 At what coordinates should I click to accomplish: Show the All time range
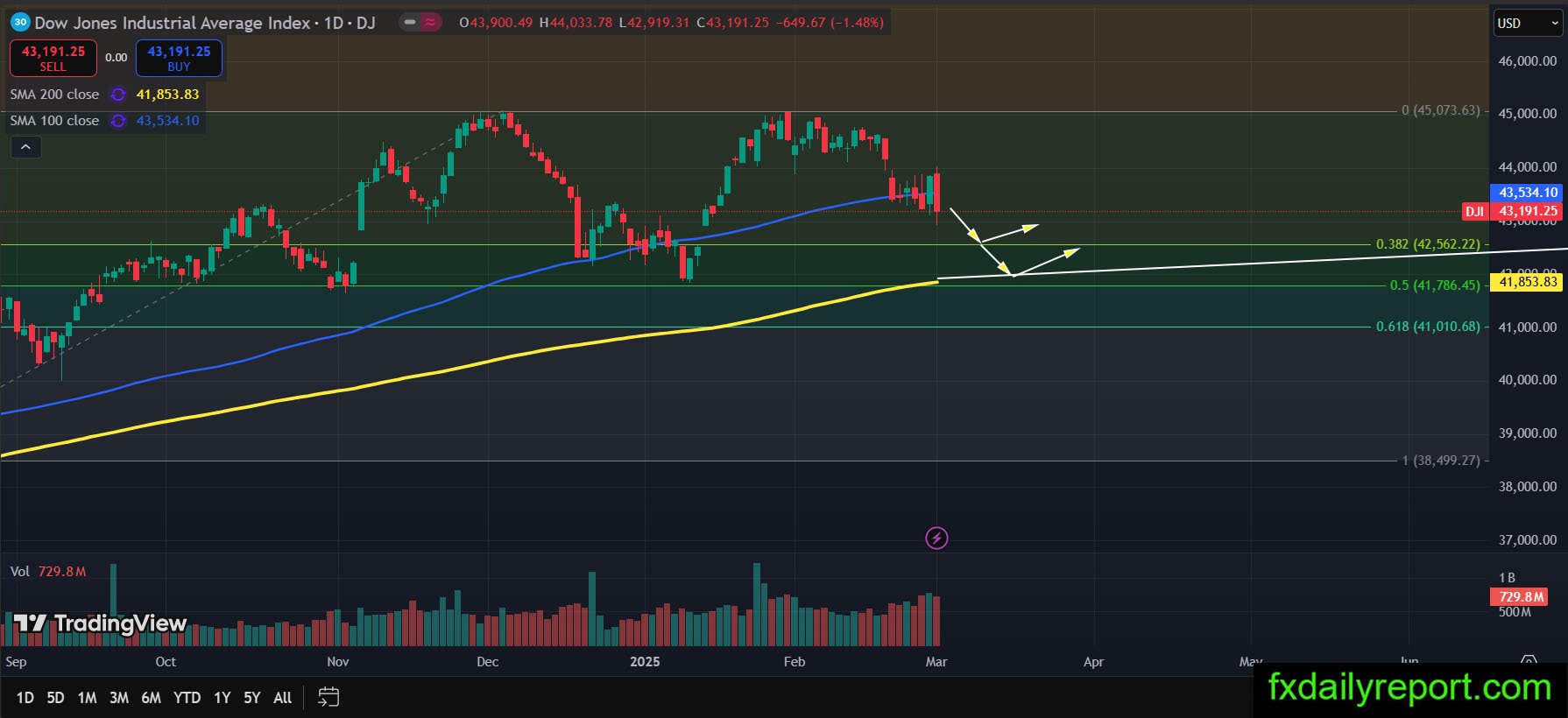tap(282, 698)
